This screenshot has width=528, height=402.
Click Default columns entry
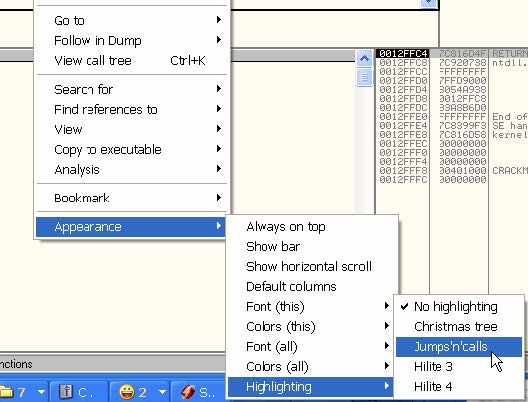coord(310,287)
